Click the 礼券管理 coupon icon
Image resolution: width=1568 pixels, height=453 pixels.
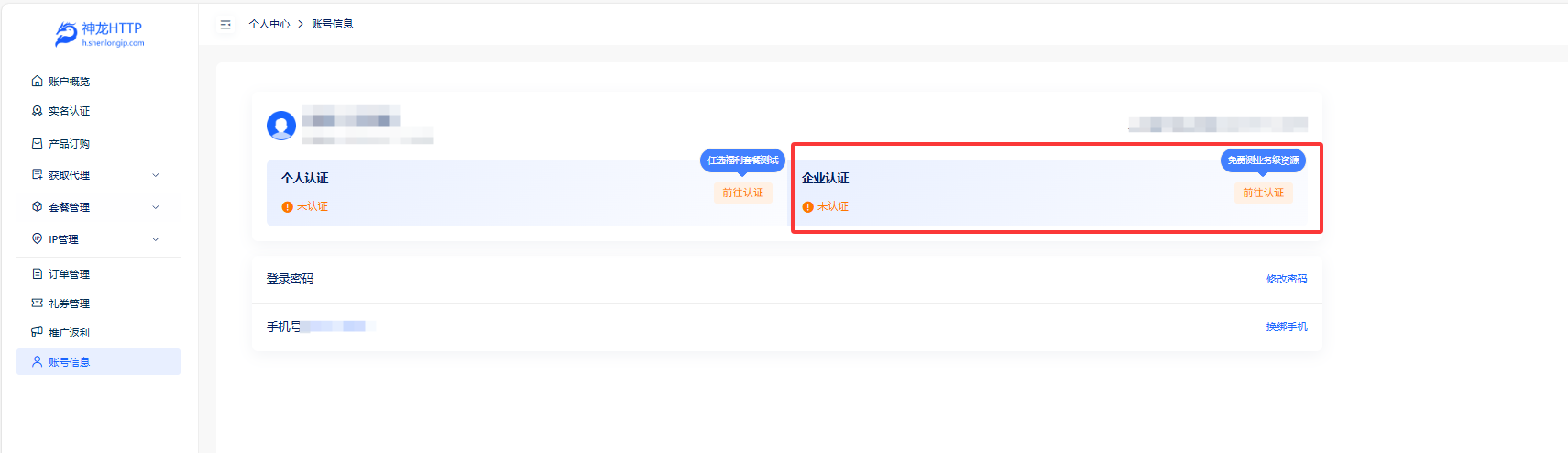click(38, 304)
